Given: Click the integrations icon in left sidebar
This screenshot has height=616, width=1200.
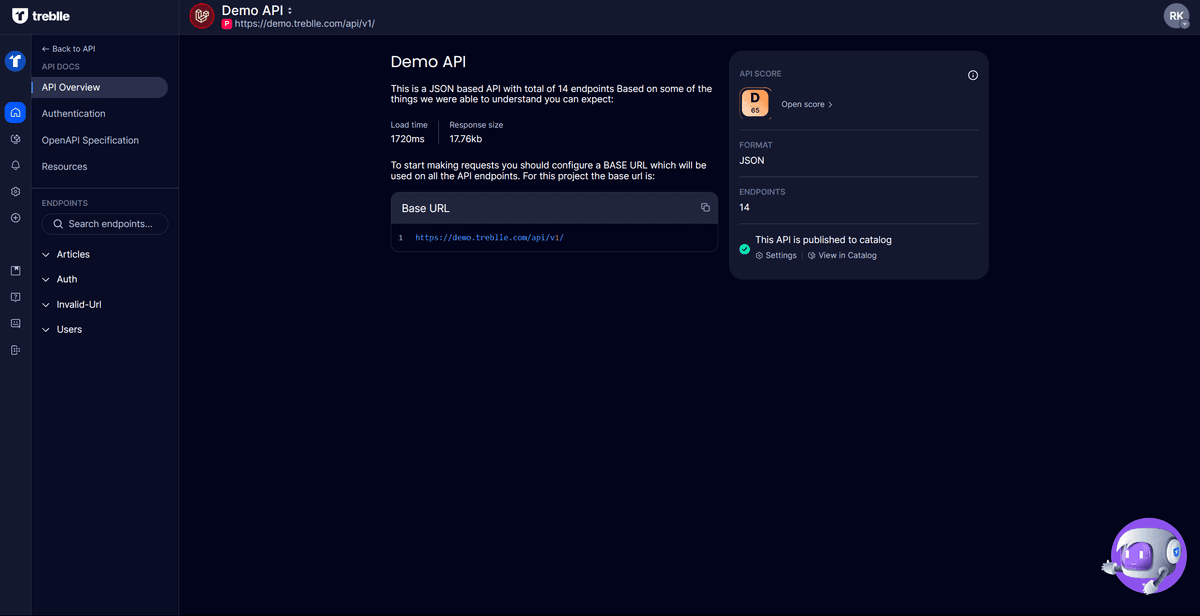Looking at the screenshot, I should [15, 140].
